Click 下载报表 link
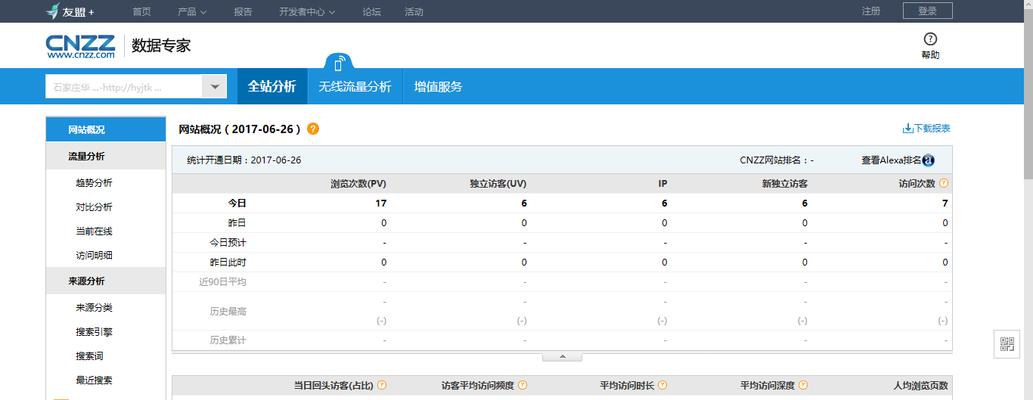The height and width of the screenshot is (400, 1033). 932,129
